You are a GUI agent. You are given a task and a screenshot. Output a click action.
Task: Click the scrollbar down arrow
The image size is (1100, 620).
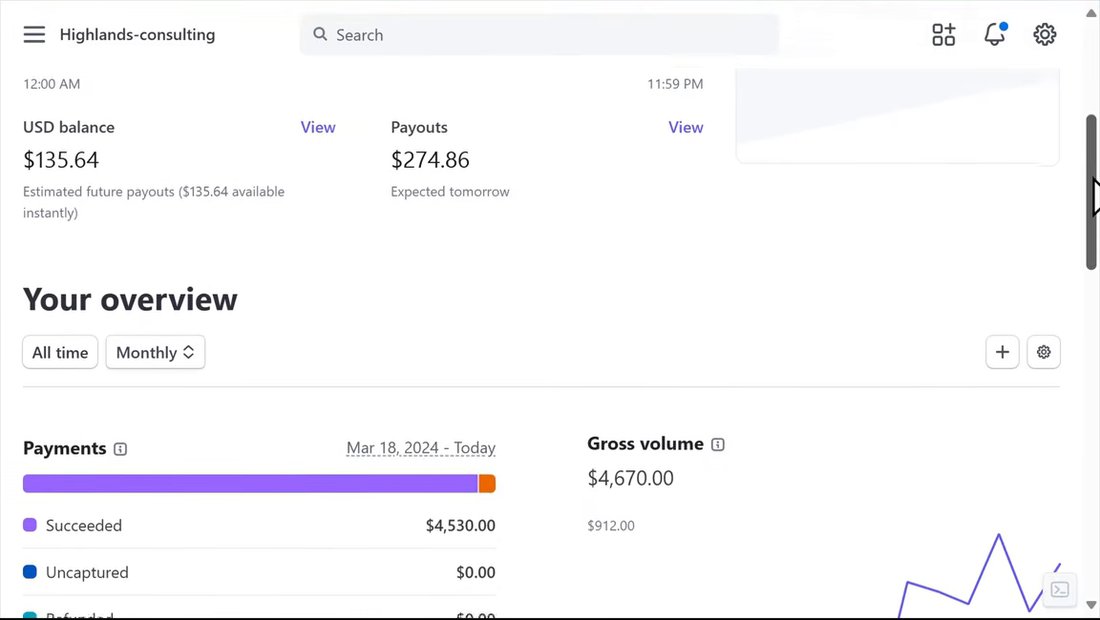tap(1092, 605)
